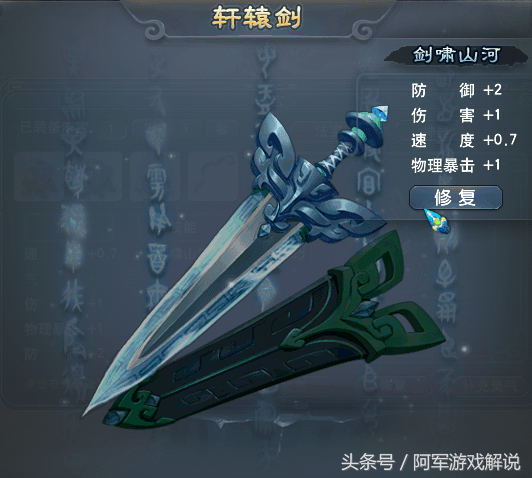The image size is (532, 478).
Task: Select the first faded equipped treasure slot
Action: click(37, 176)
